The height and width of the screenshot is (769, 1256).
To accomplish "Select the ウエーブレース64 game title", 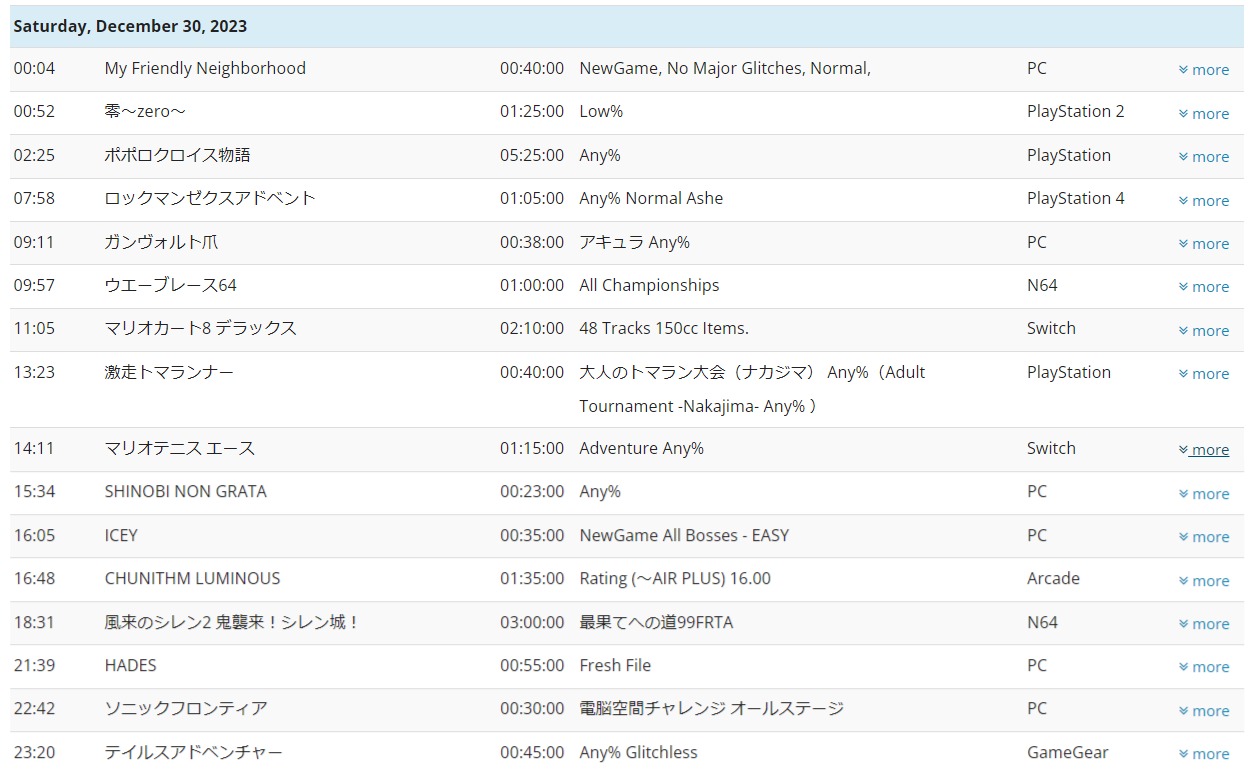I will point(170,285).
